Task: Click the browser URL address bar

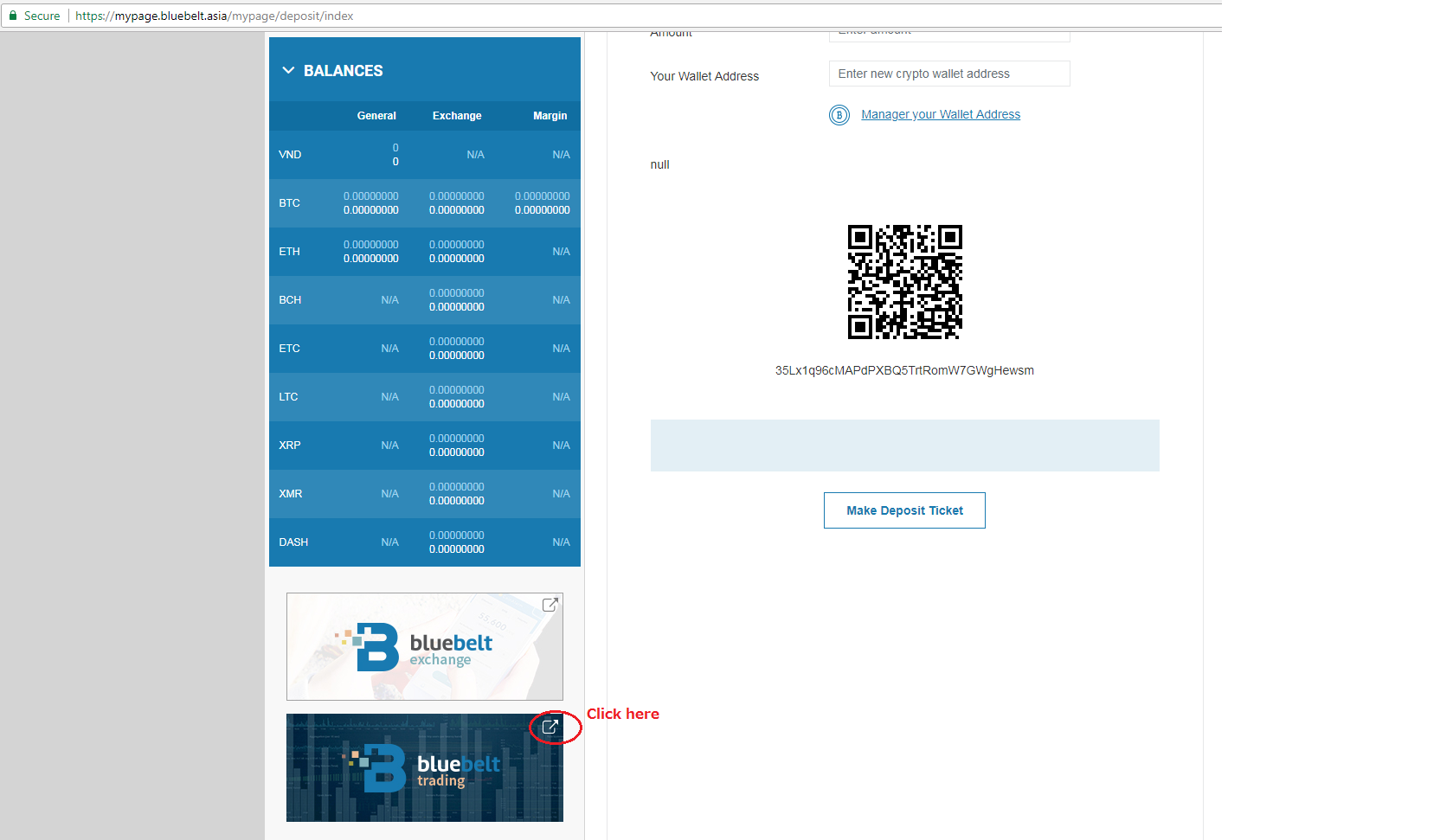Action: tap(606, 16)
